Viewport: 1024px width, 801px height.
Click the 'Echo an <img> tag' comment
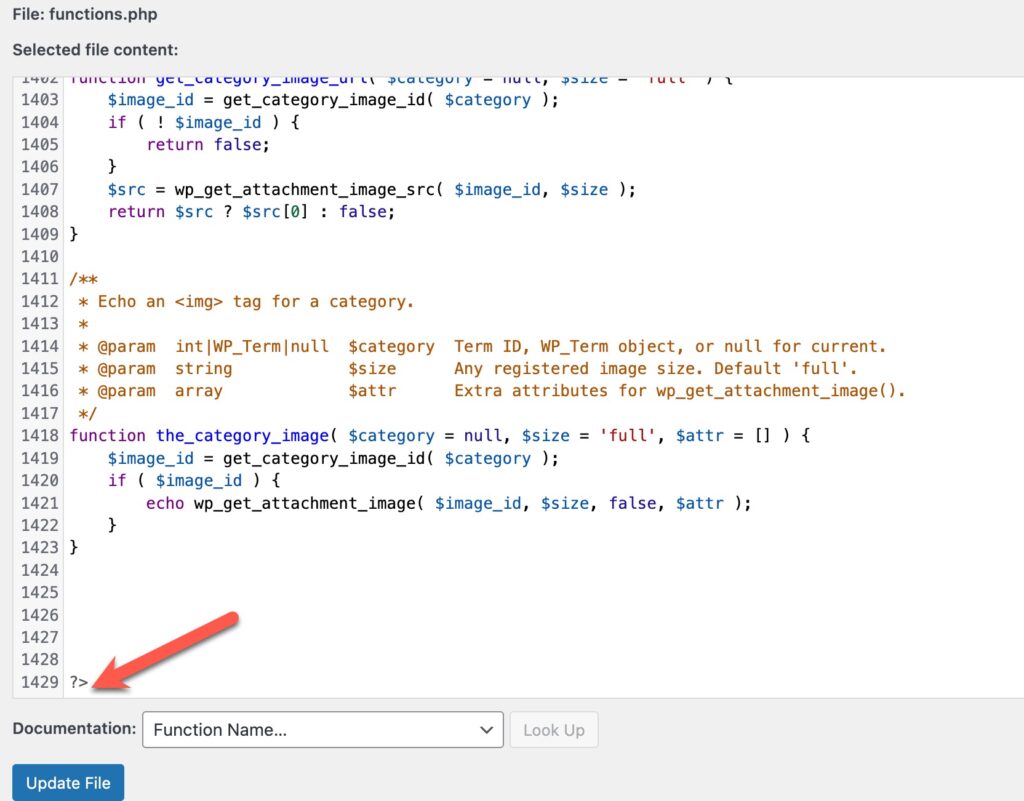click(255, 302)
